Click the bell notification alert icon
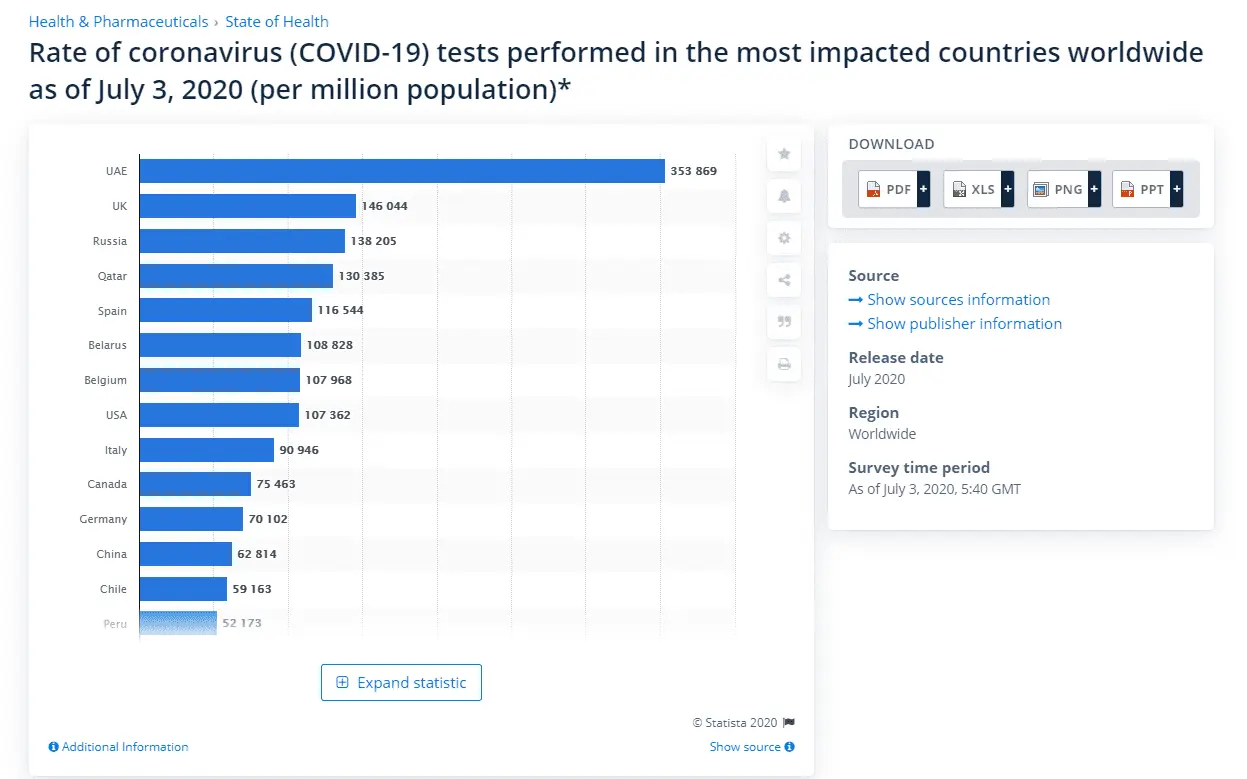This screenshot has width=1247, height=779. pos(784,196)
